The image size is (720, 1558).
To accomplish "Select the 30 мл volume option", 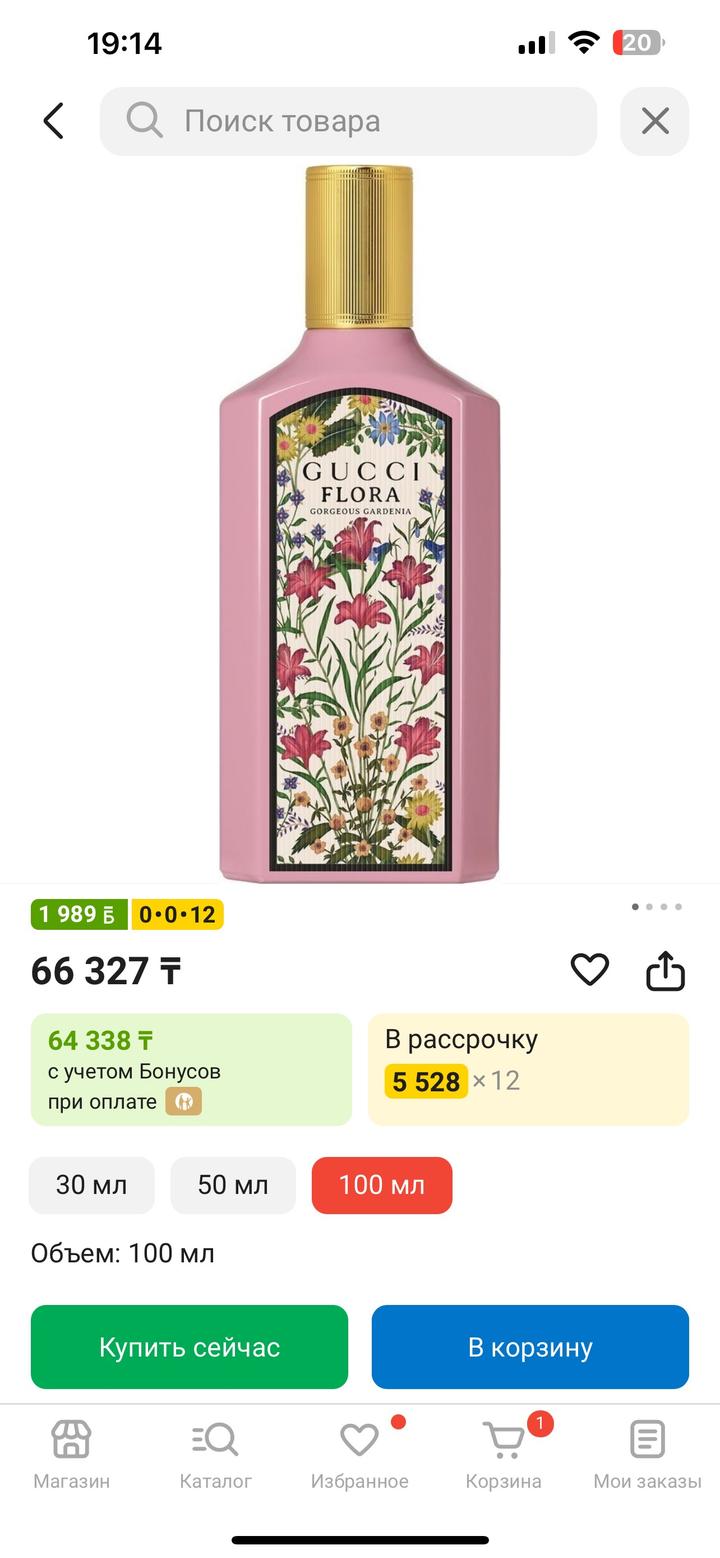I will [92, 1185].
